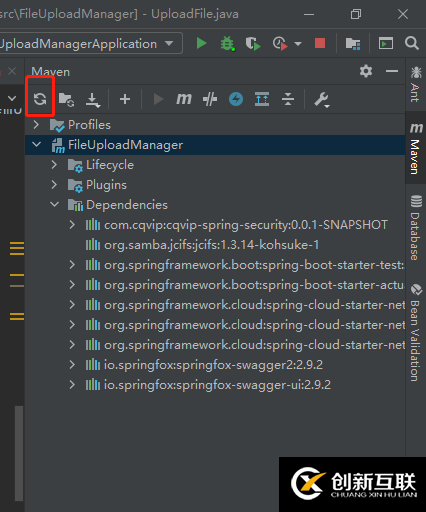
Task: Toggle Maven offline mode icon
Action: pos(236,99)
